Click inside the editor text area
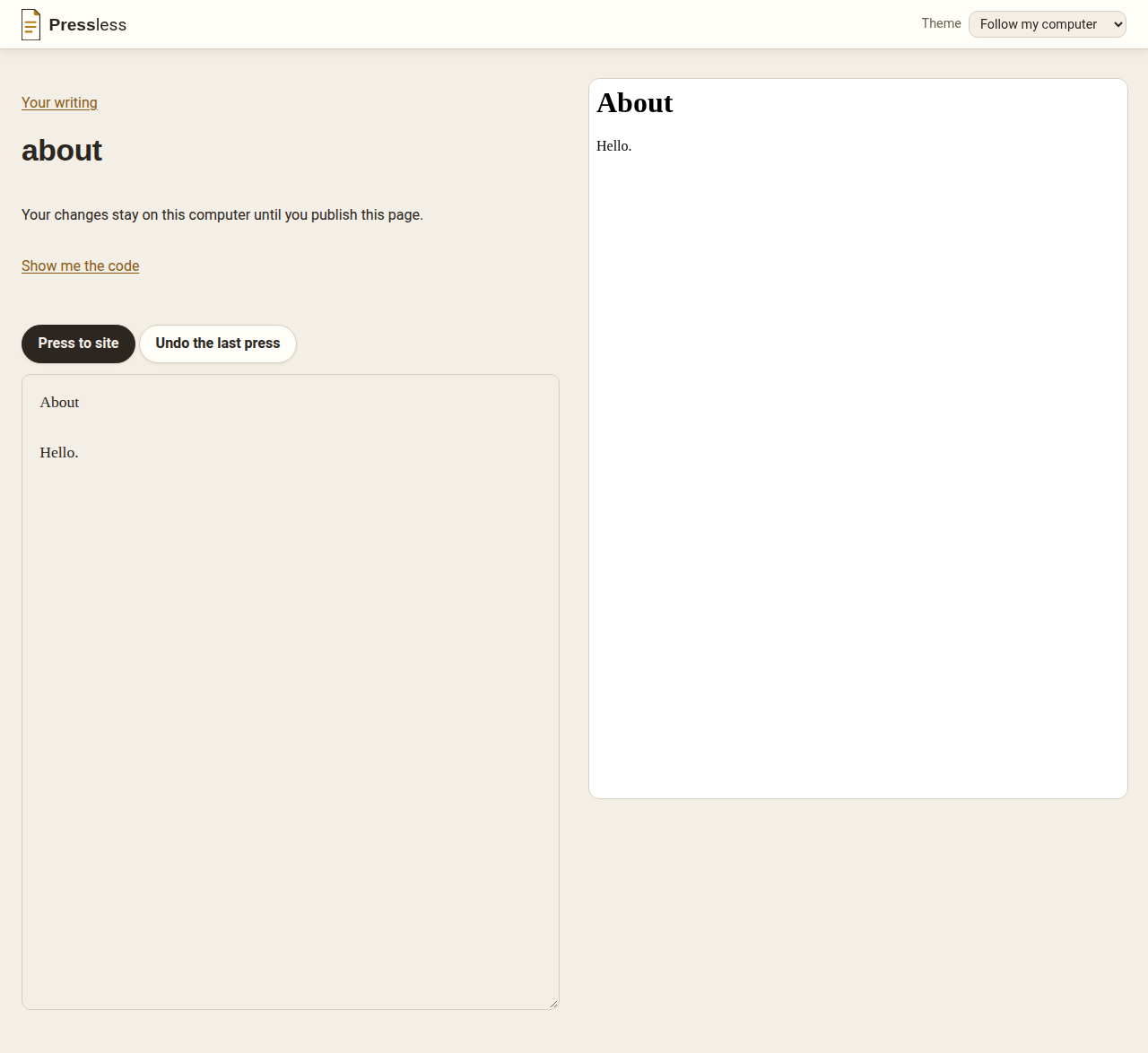The image size is (1148, 1053). [291, 692]
